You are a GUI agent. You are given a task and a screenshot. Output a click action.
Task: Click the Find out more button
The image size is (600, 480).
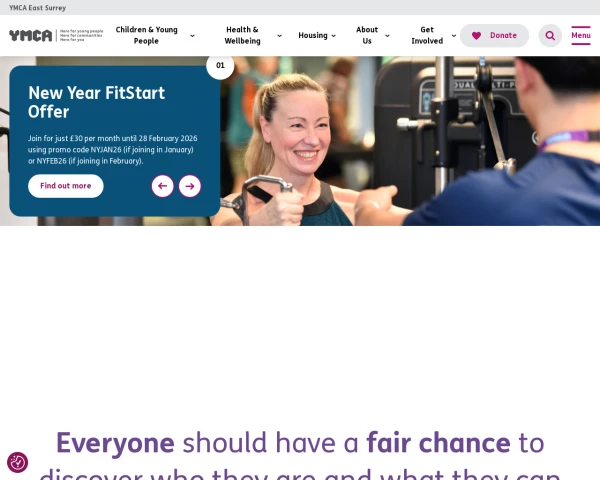pyautogui.click(x=65, y=186)
